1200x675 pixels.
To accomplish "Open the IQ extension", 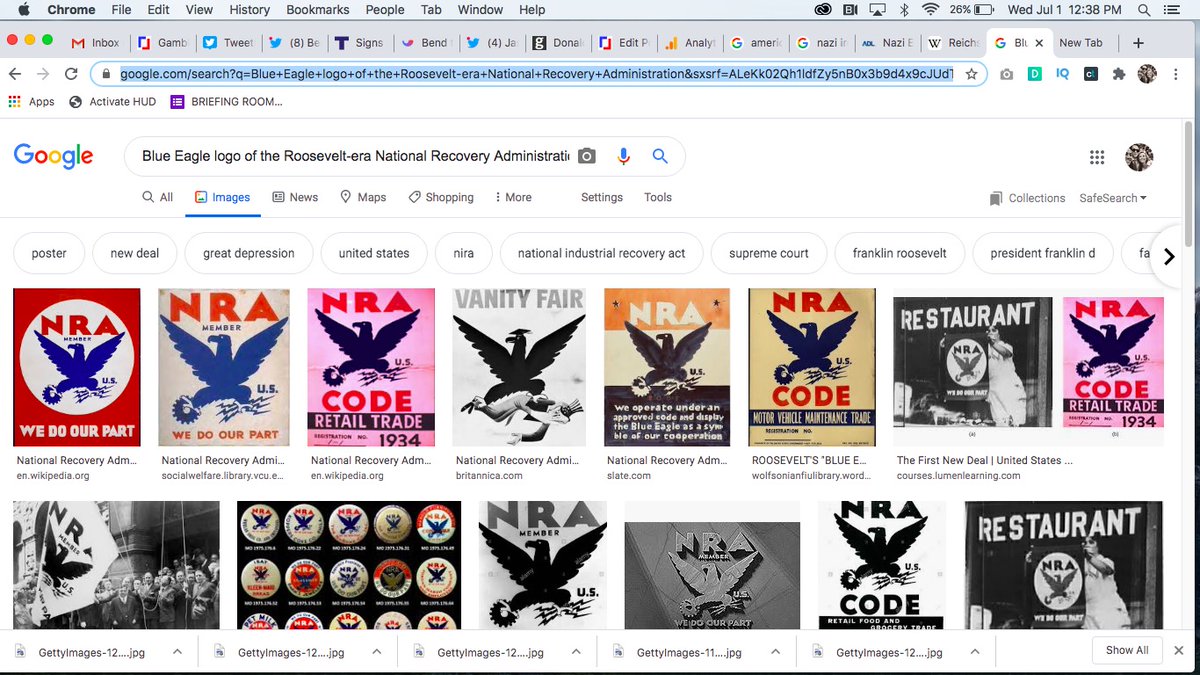I will coord(1063,74).
